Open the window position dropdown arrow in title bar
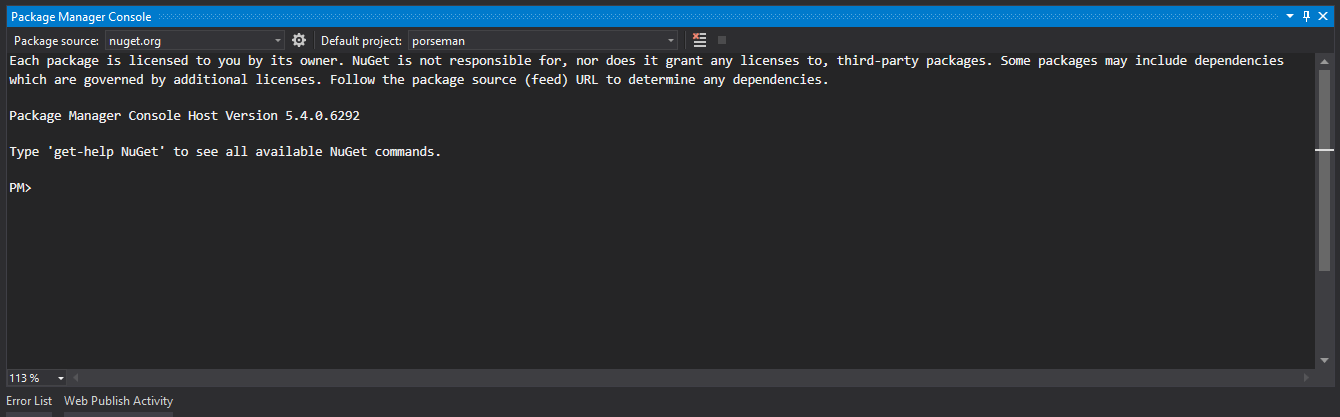Viewport: 1340px width, 417px height. pos(1290,17)
